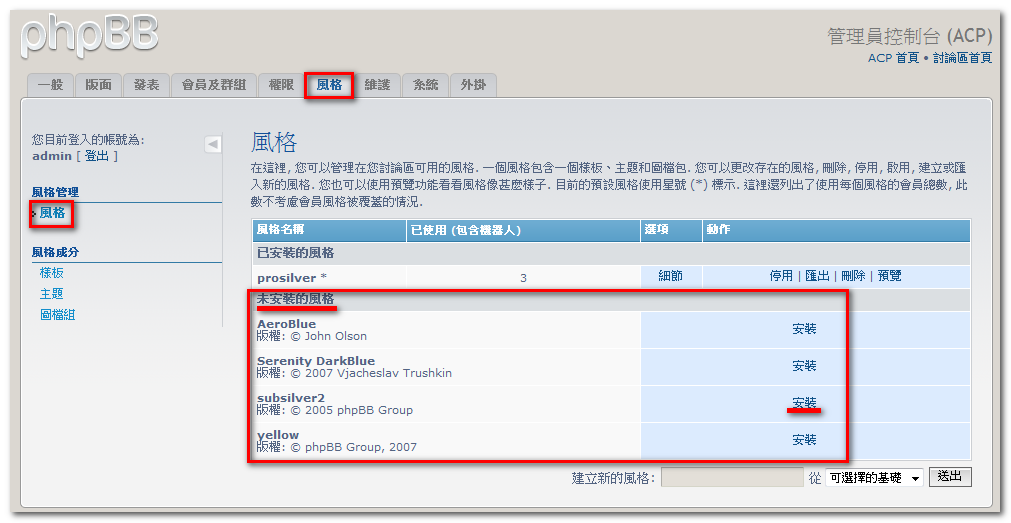Open 圖檔組 in the sidebar
This screenshot has height=523, width=1011.
coord(57,315)
